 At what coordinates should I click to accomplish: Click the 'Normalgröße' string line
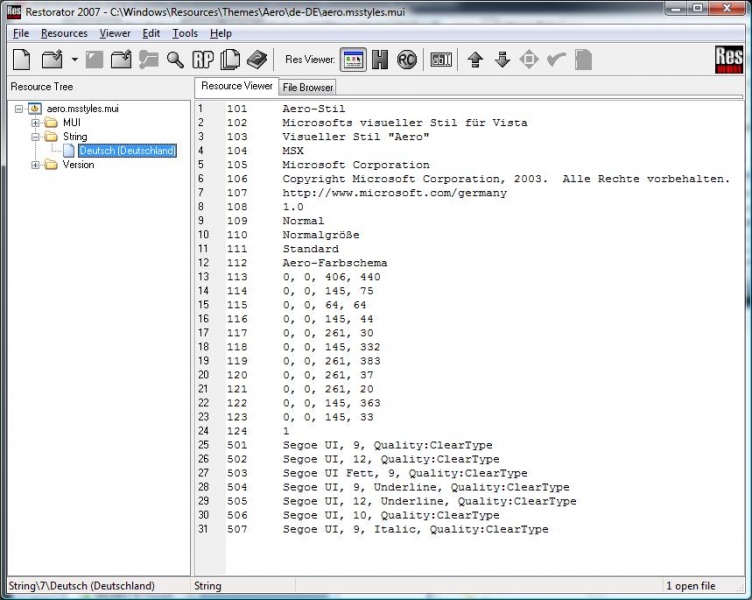321,235
